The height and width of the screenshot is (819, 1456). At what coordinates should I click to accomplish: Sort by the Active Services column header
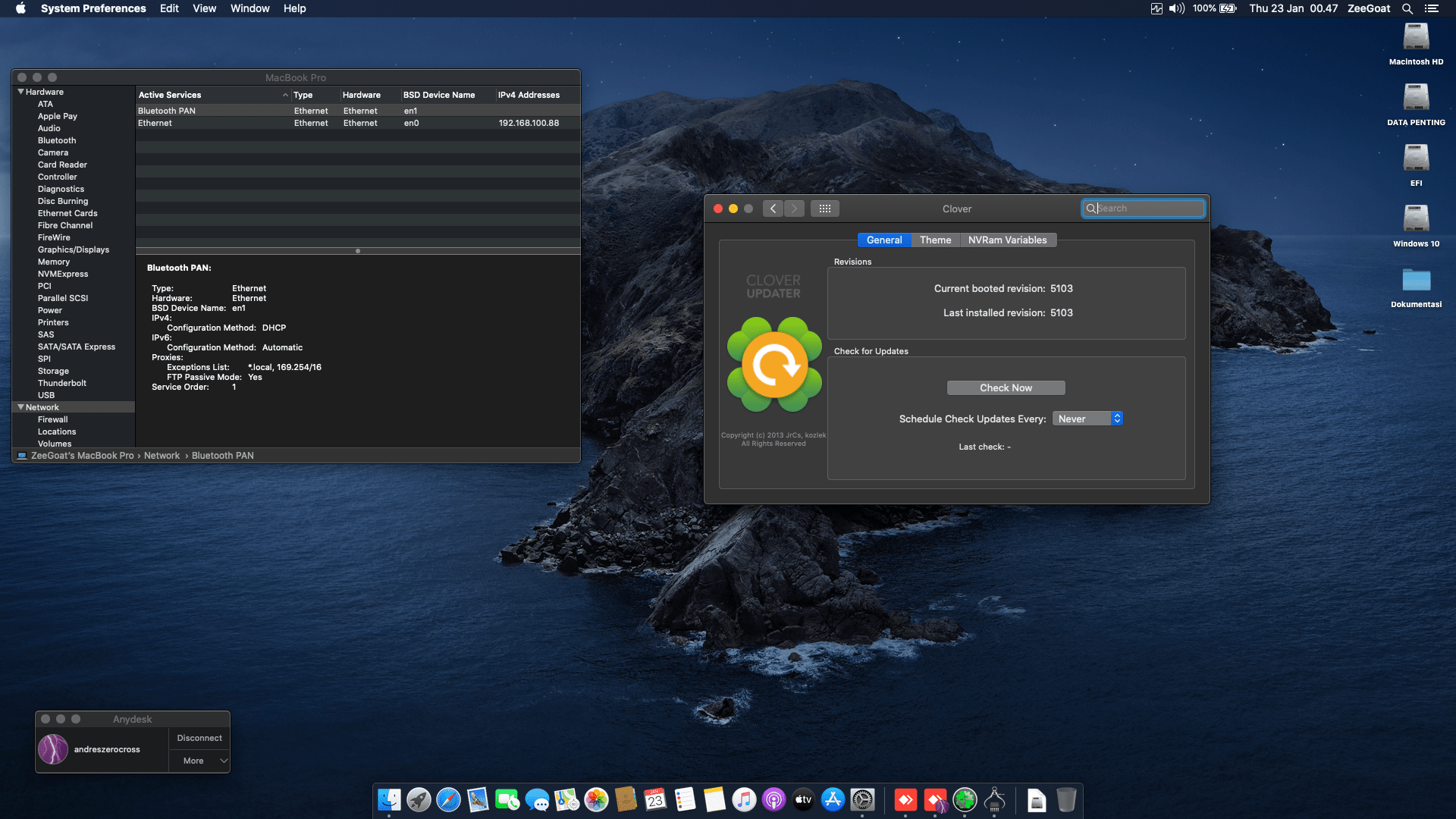click(213, 95)
